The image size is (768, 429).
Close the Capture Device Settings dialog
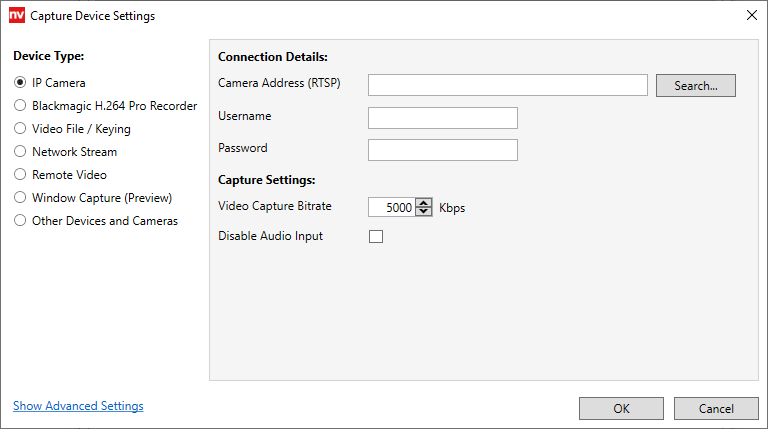(x=751, y=15)
